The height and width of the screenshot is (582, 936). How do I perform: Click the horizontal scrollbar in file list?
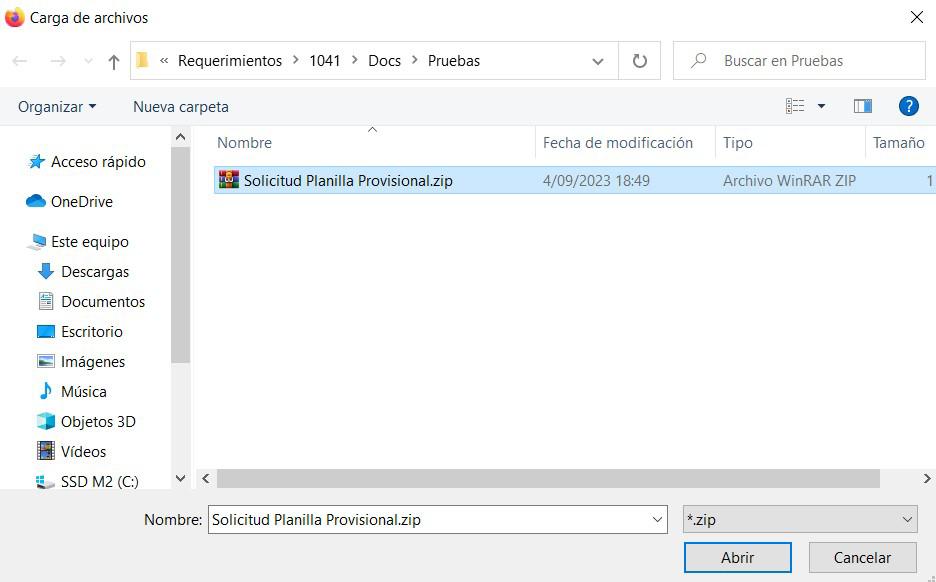click(548, 479)
